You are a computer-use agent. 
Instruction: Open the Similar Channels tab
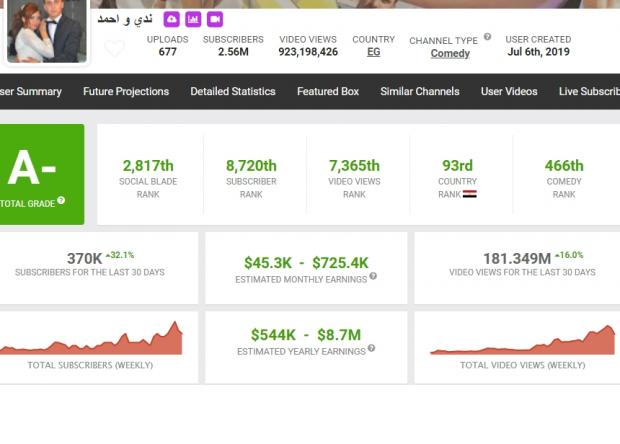point(420,91)
